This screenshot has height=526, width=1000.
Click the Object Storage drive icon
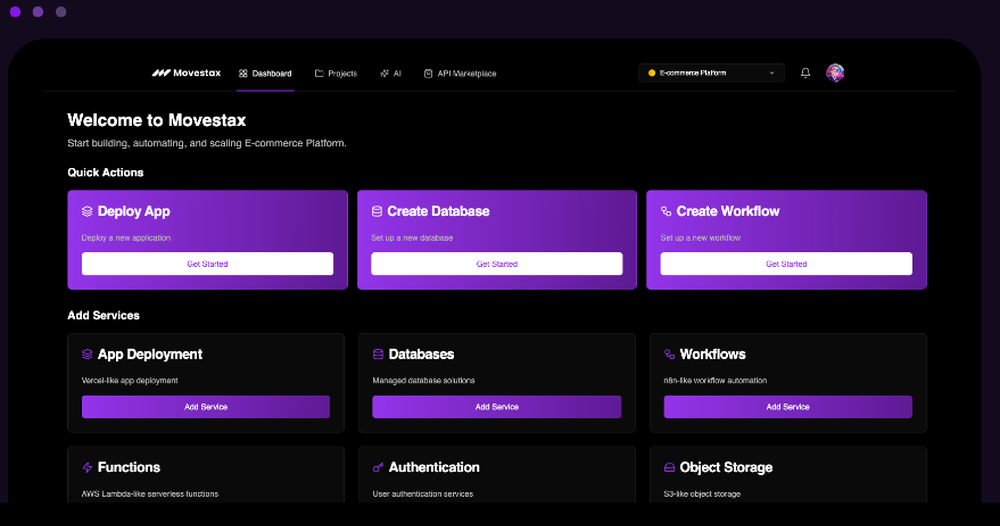click(x=669, y=468)
